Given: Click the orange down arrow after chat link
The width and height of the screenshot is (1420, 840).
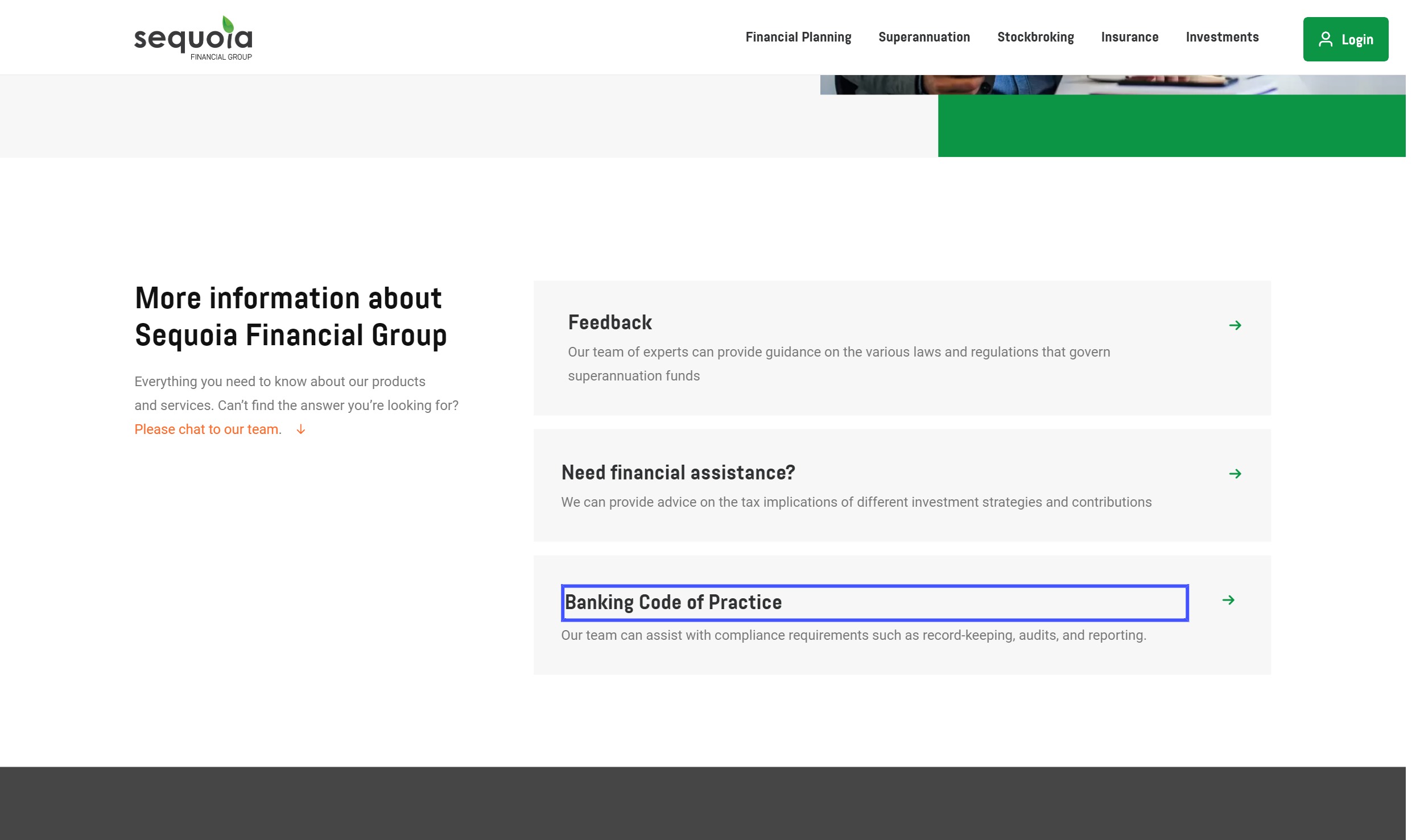Looking at the screenshot, I should coord(301,429).
